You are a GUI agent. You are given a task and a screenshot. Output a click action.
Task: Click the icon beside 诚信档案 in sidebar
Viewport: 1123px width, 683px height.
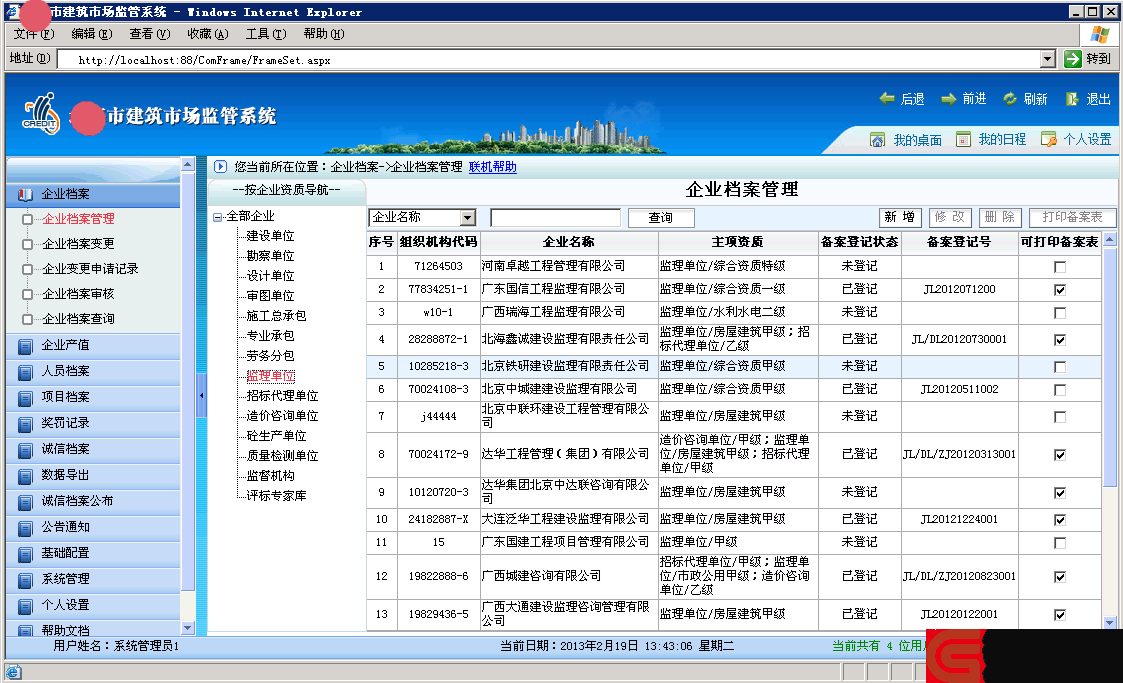point(25,451)
